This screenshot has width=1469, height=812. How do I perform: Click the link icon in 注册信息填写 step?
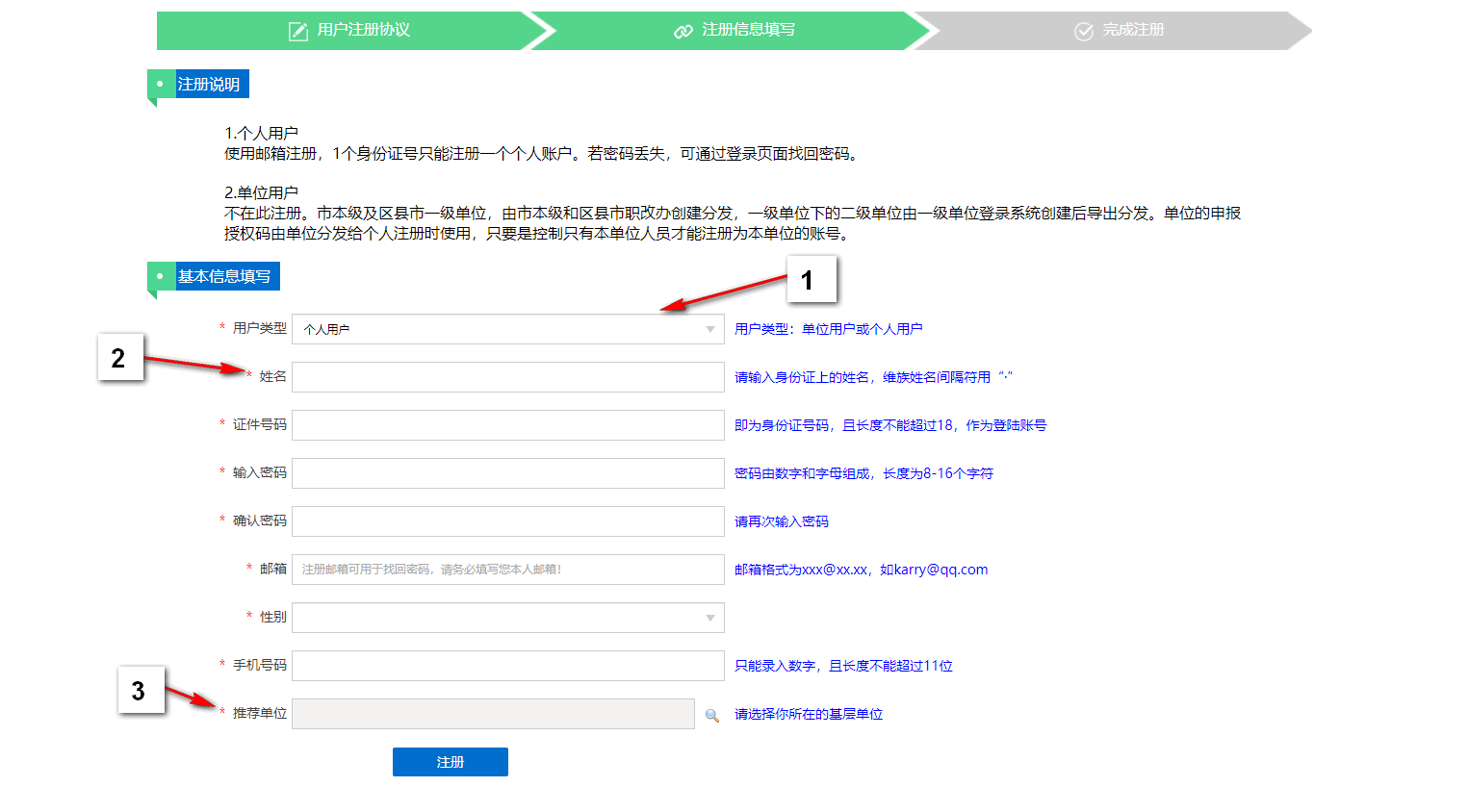(x=683, y=31)
